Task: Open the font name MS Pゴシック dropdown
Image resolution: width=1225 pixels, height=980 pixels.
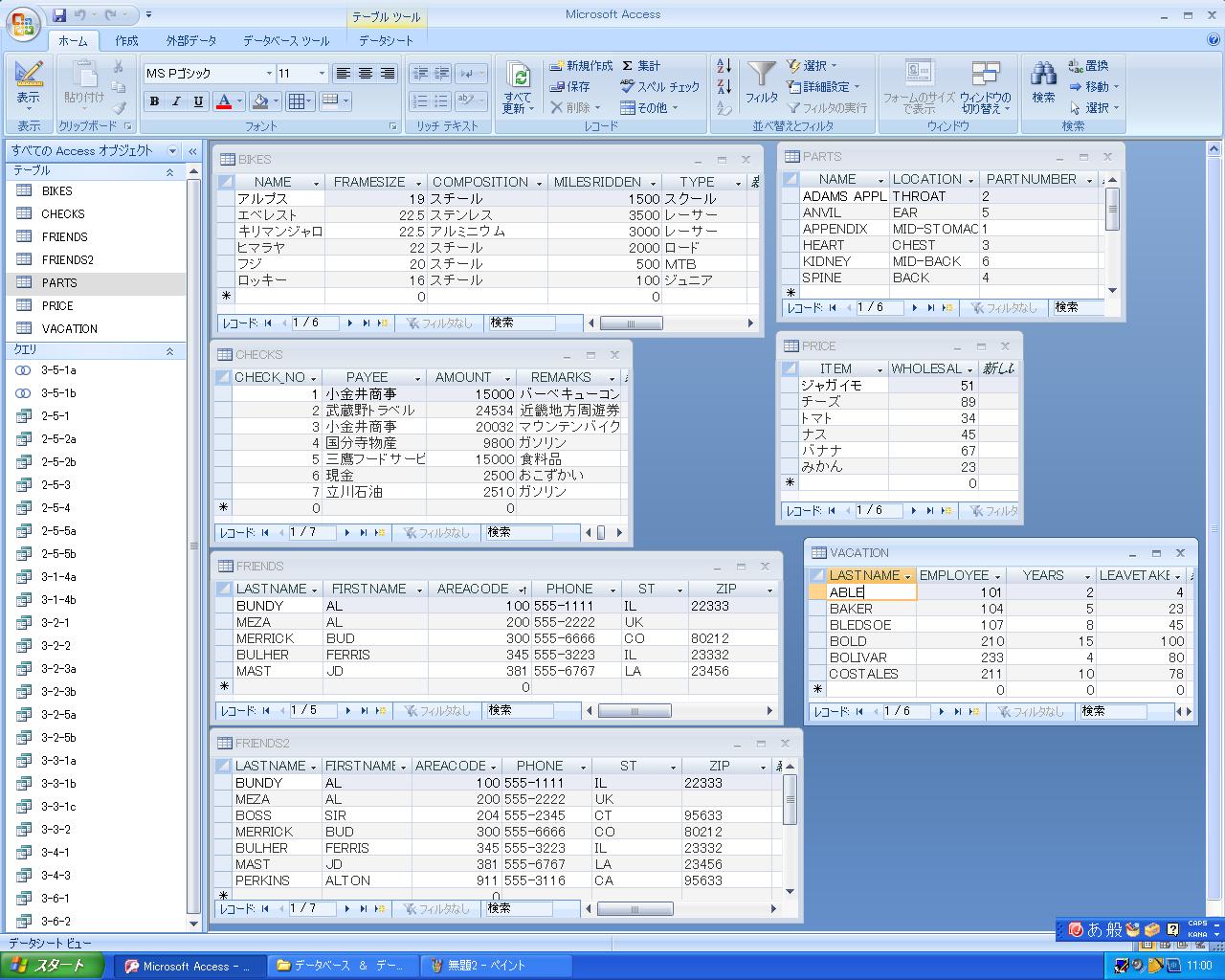Action: point(269,74)
